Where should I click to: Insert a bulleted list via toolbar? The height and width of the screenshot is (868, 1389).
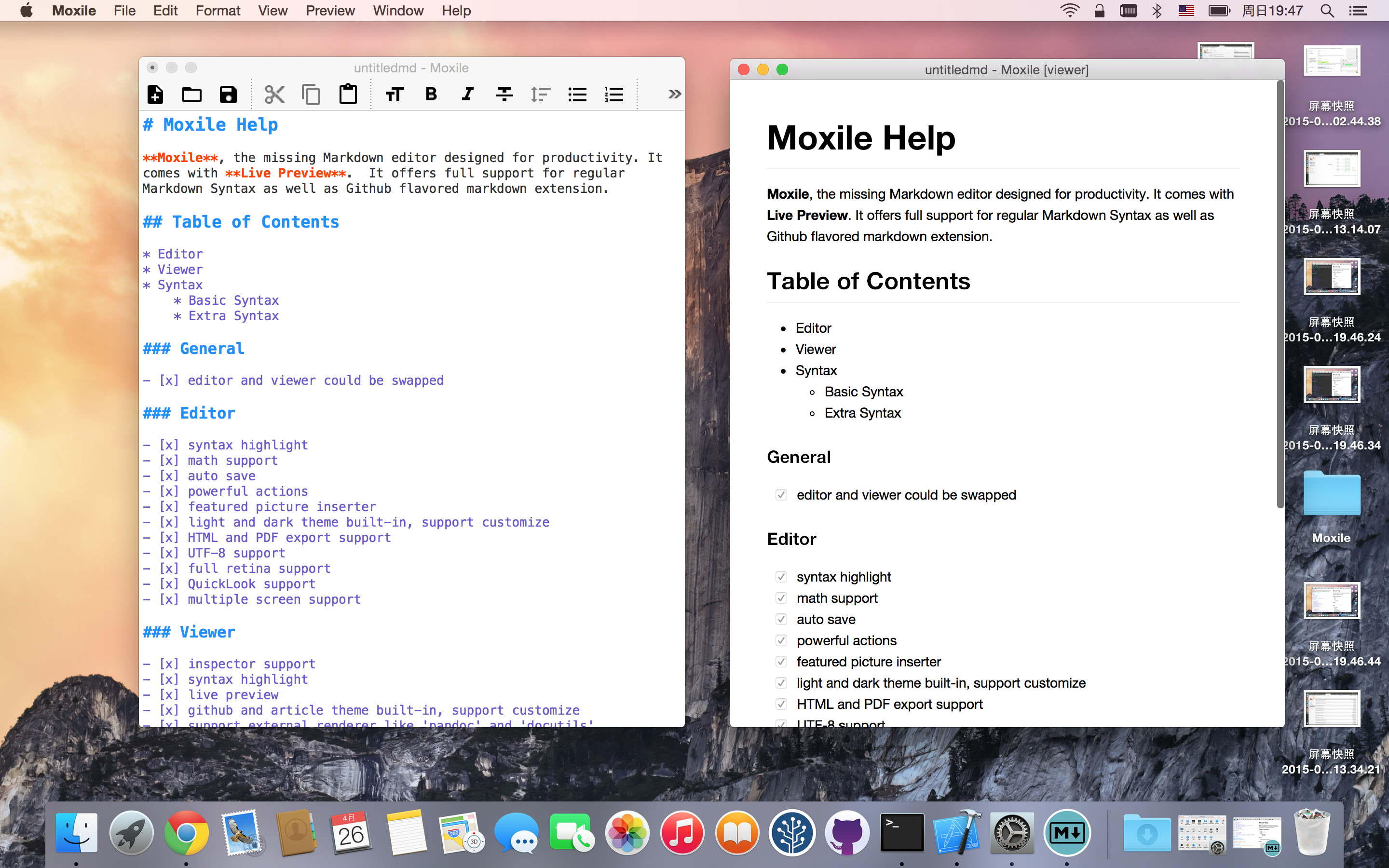[x=577, y=94]
